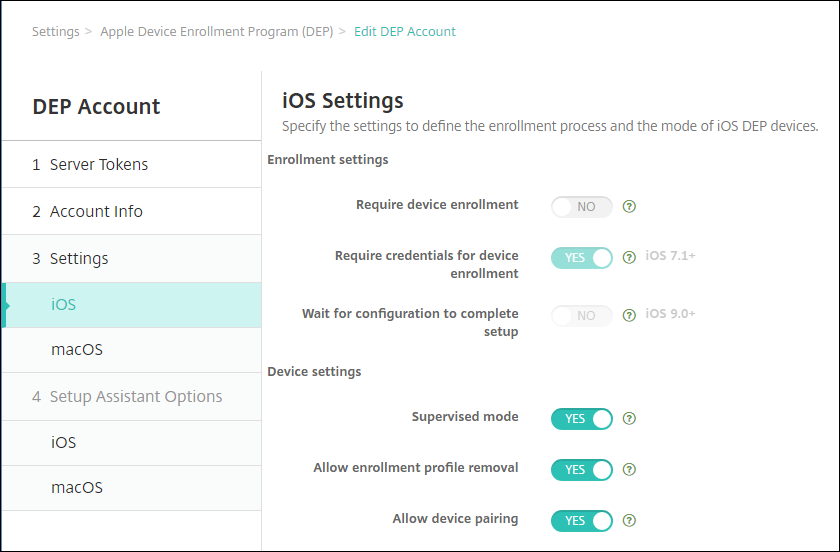This screenshot has height=552, width=840.
Task: Select macOS under Settings section
Action: tap(77, 350)
